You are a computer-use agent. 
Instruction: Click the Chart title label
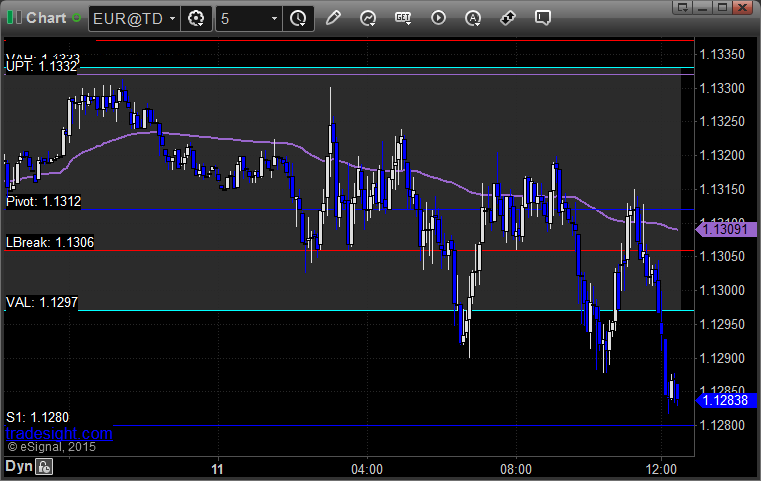[46, 18]
